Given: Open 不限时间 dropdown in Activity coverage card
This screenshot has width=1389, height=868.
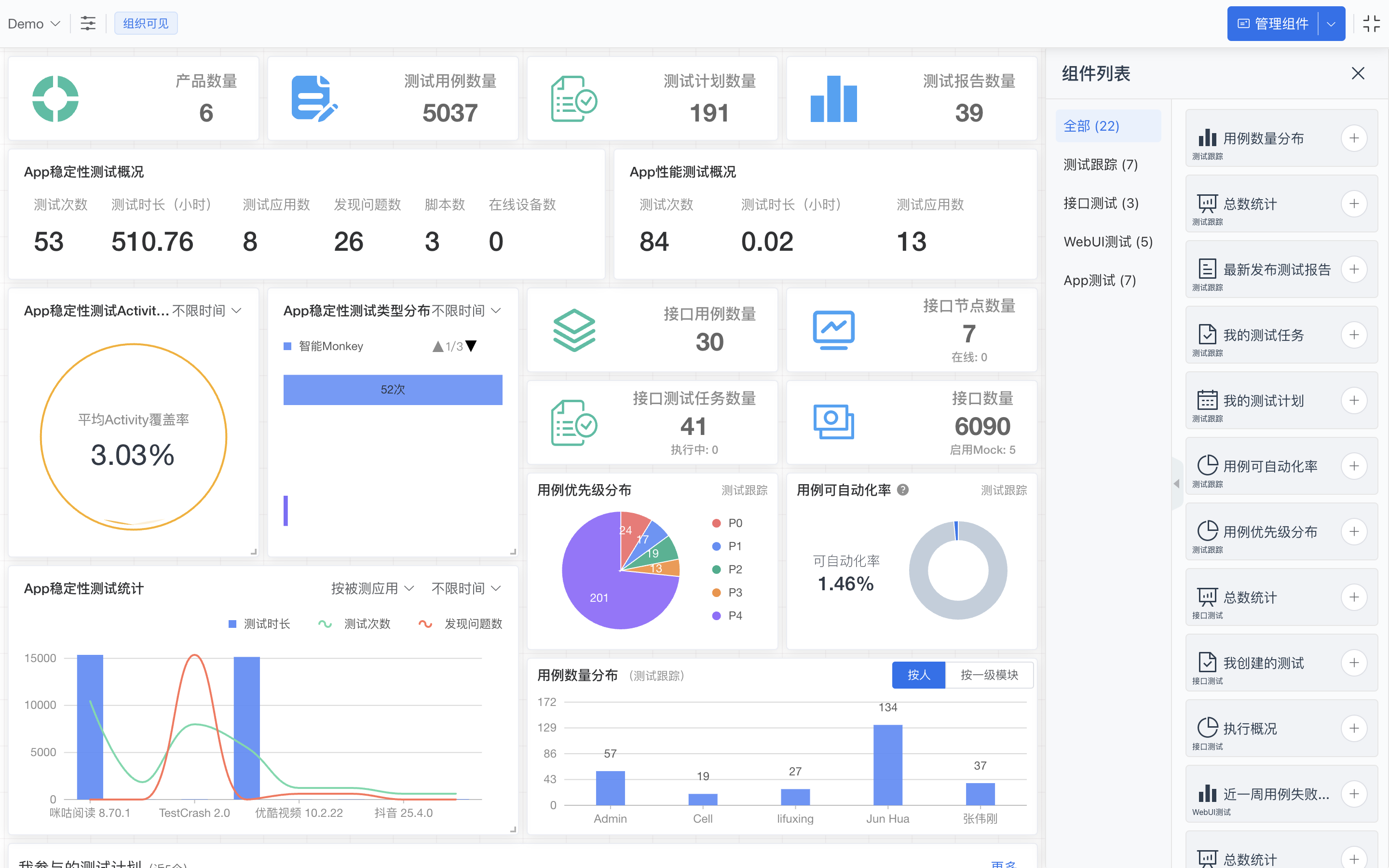Looking at the screenshot, I should tap(207, 311).
